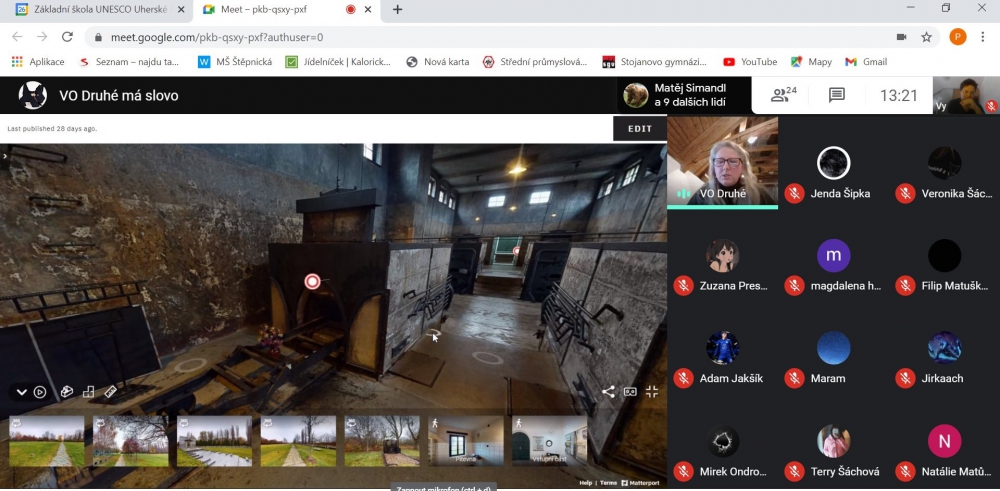Click Maram participant avatar
This screenshot has height=491, width=1000.
coord(833,348)
